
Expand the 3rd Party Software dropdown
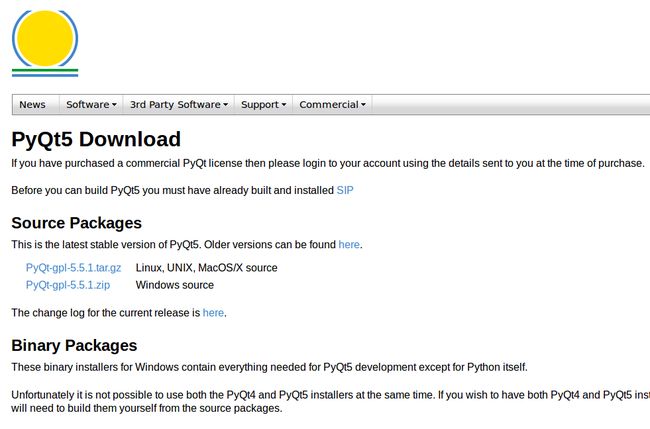[x=179, y=104]
